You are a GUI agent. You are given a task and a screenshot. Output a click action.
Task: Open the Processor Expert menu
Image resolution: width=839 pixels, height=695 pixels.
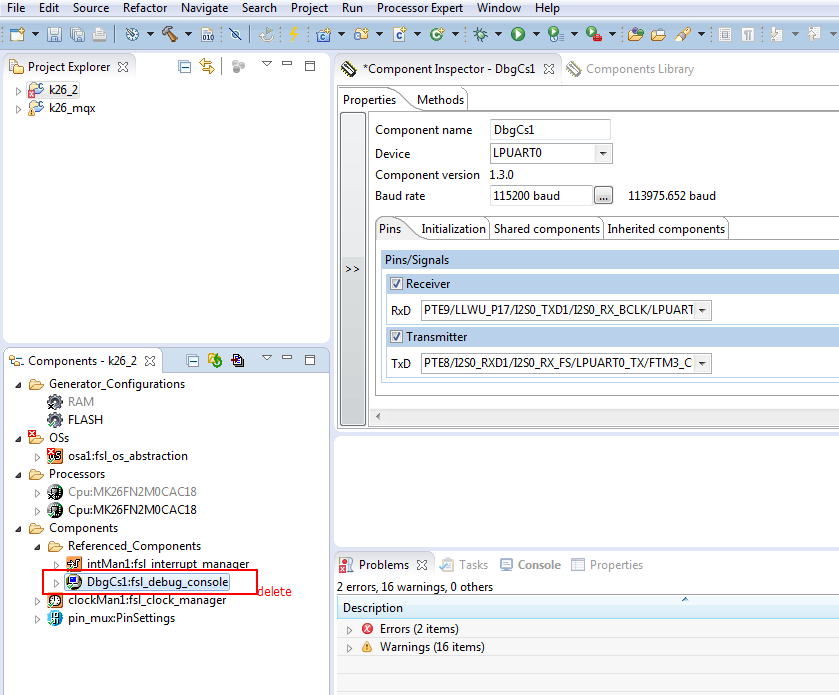(420, 8)
